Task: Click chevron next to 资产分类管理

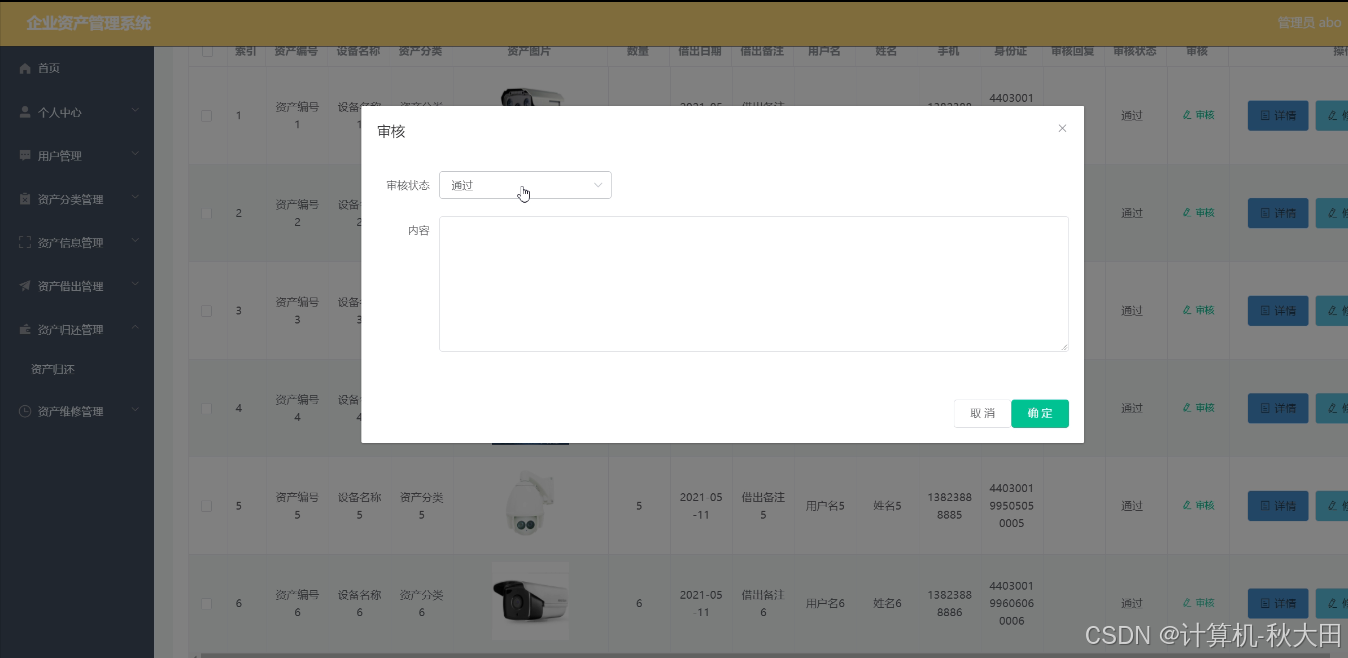Action: point(135,198)
